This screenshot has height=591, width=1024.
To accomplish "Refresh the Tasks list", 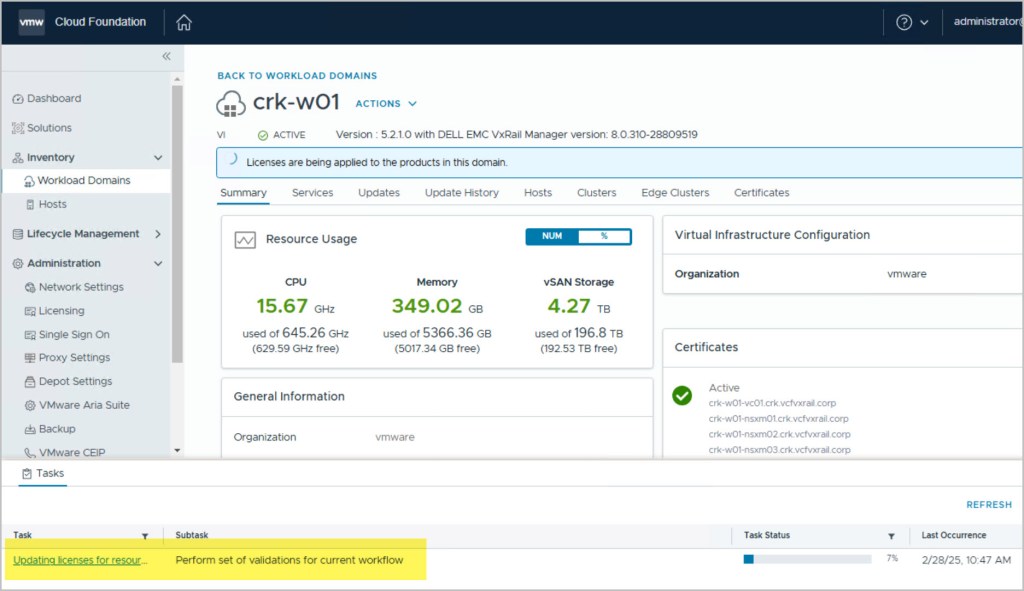I will 988,505.
